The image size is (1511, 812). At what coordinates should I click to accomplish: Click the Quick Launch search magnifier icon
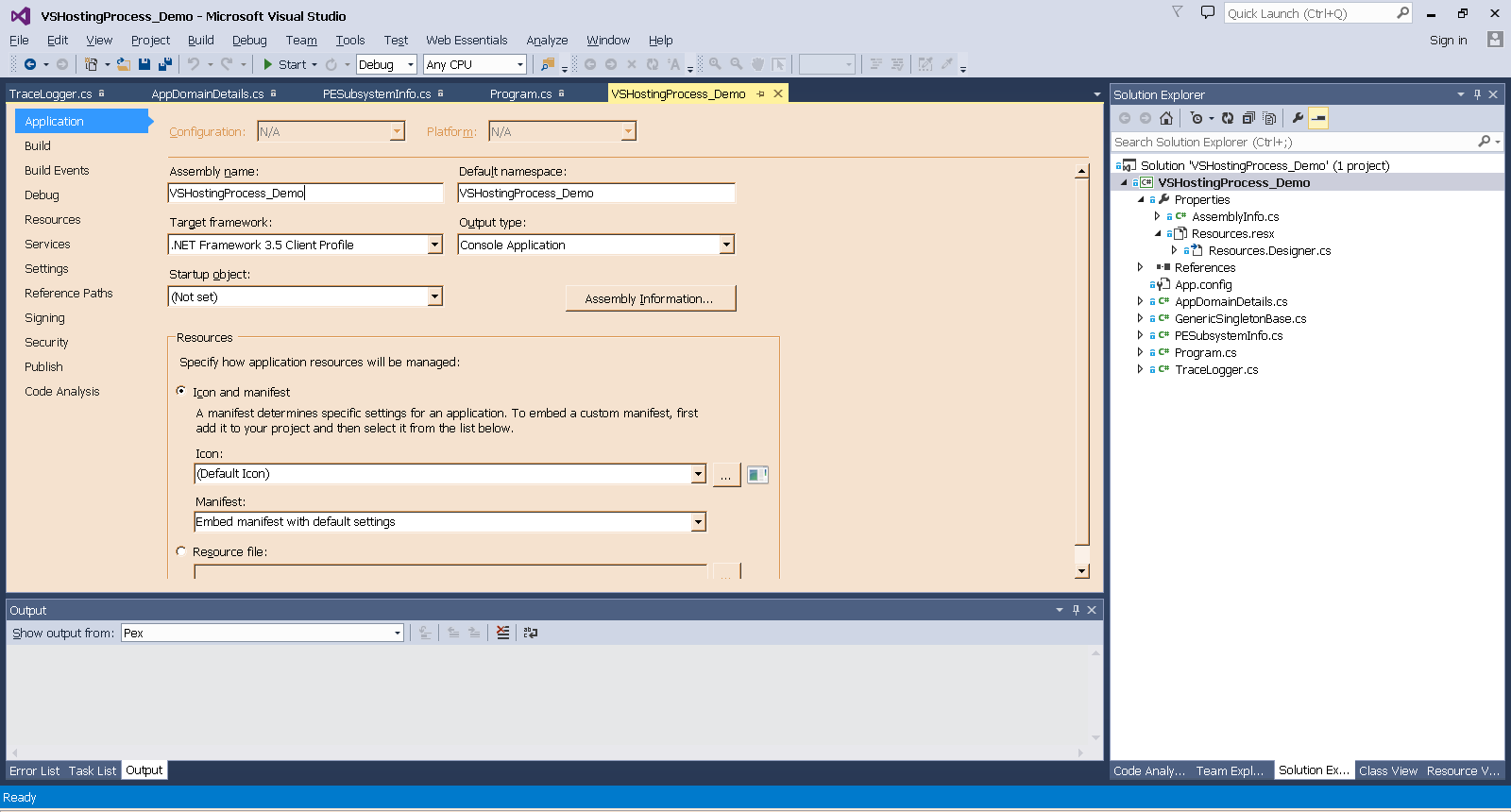pos(1402,13)
